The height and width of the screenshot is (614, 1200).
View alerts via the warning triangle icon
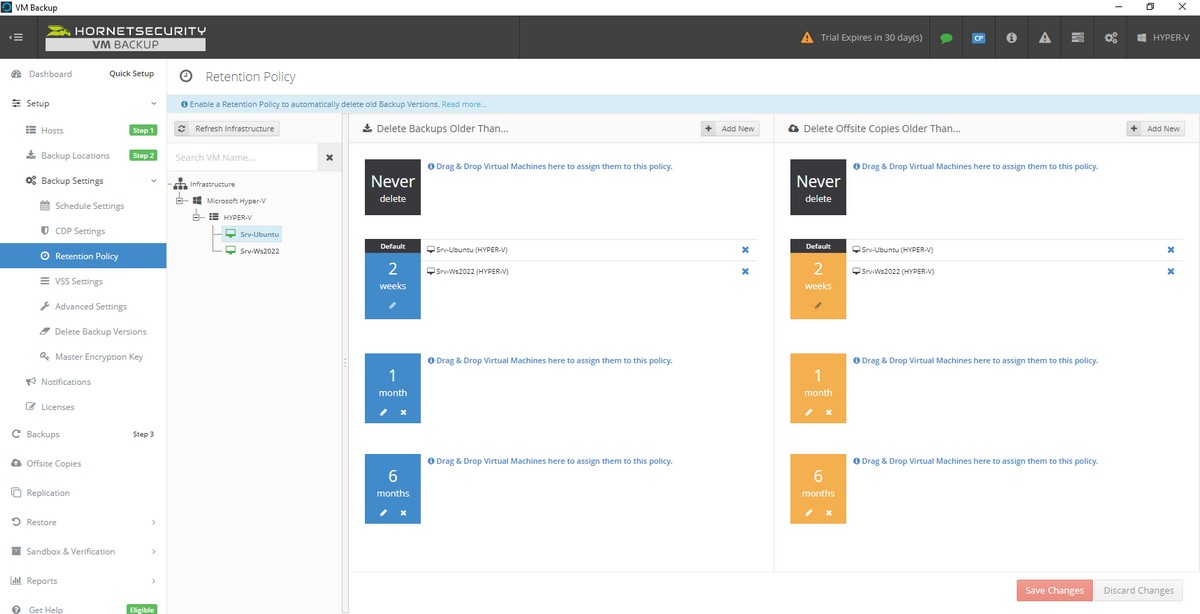click(x=1043, y=37)
